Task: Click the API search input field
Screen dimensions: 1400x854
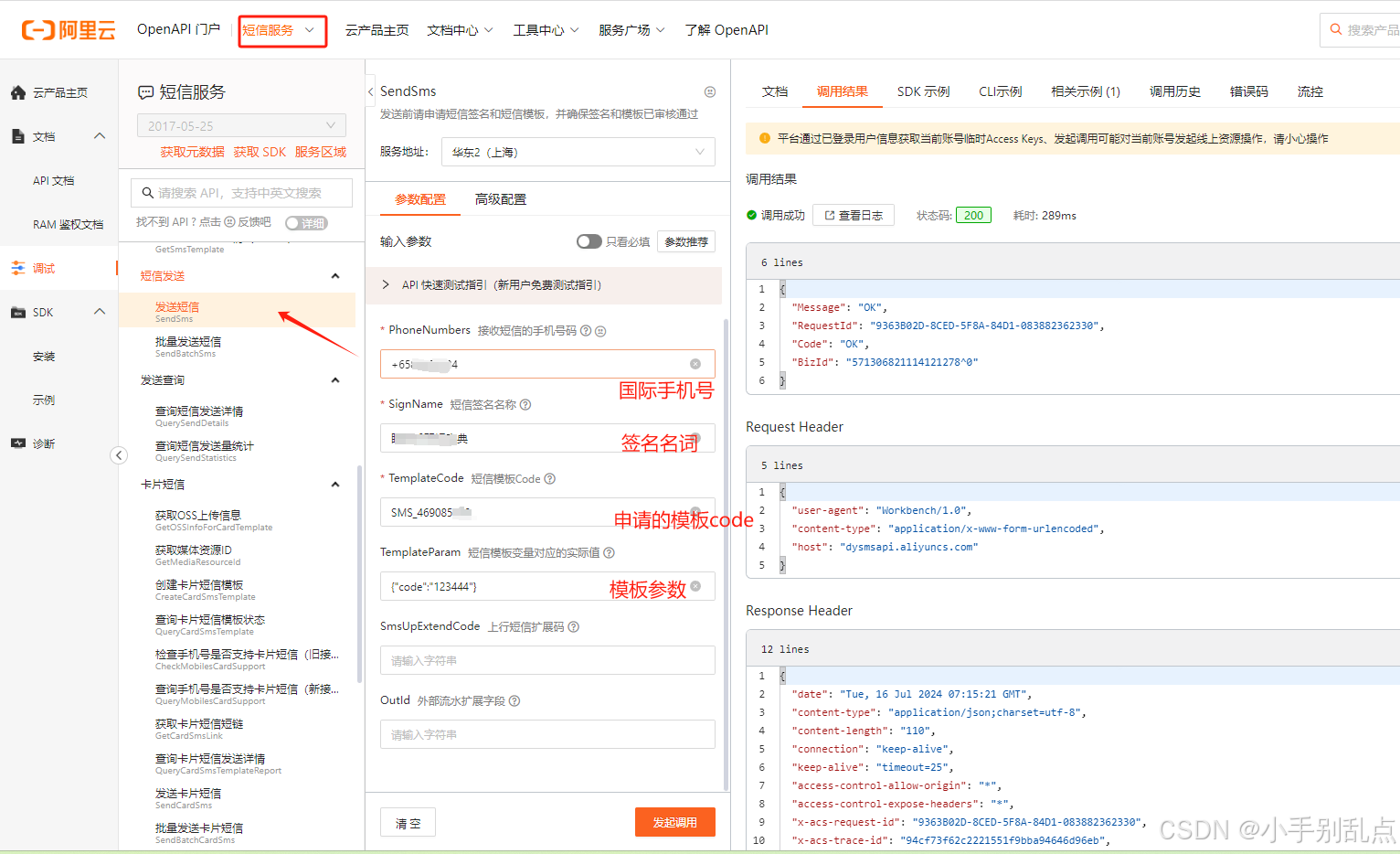Action: [242, 193]
